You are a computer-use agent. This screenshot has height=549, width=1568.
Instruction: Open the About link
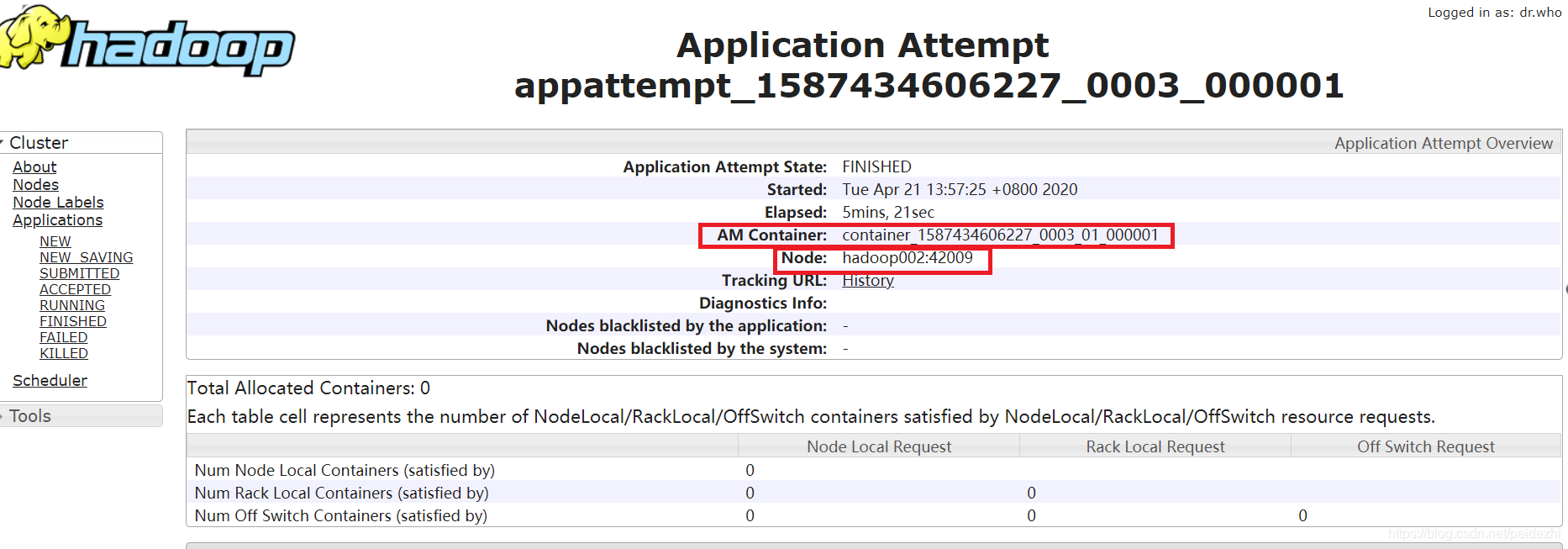click(x=34, y=167)
